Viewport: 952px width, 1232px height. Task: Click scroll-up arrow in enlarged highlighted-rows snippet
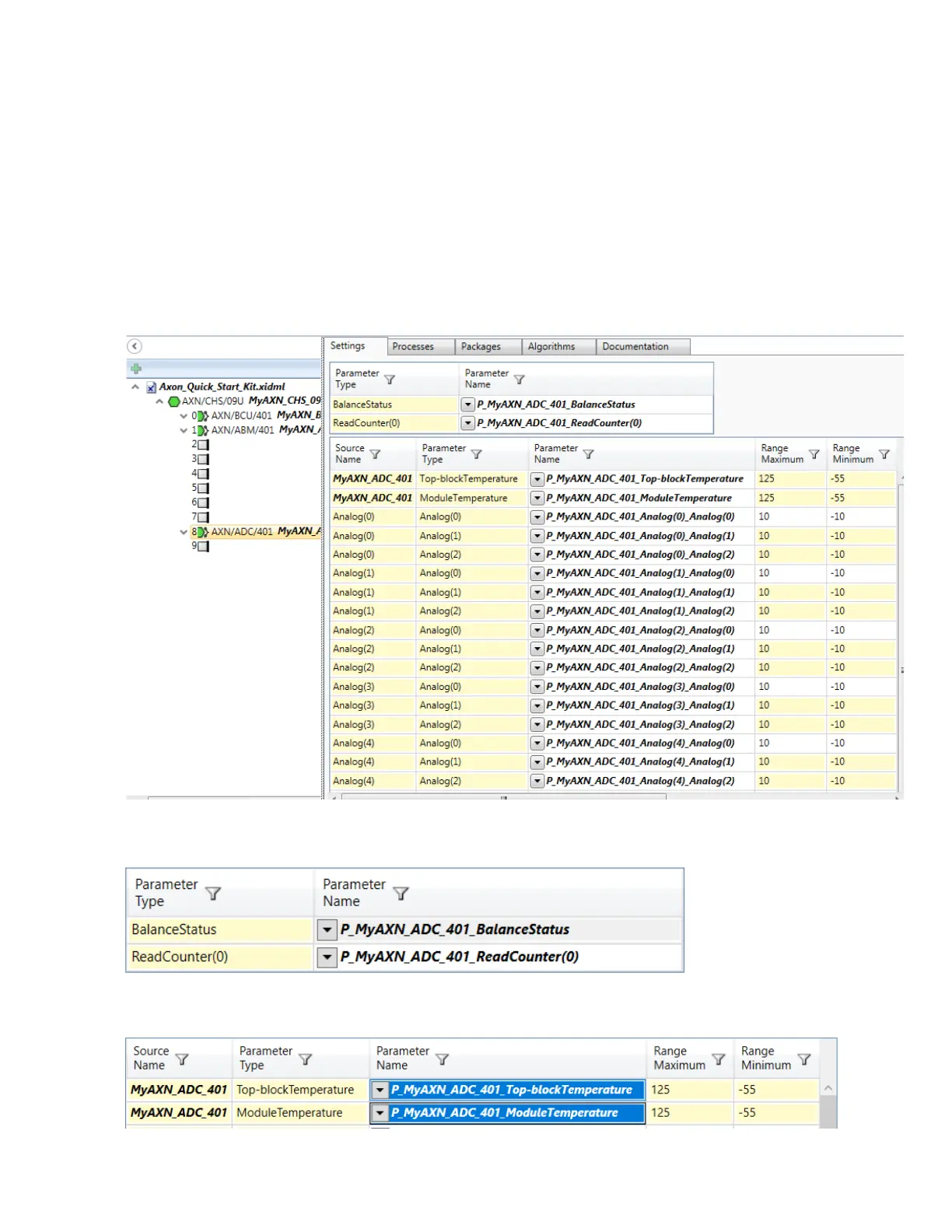point(828,1089)
